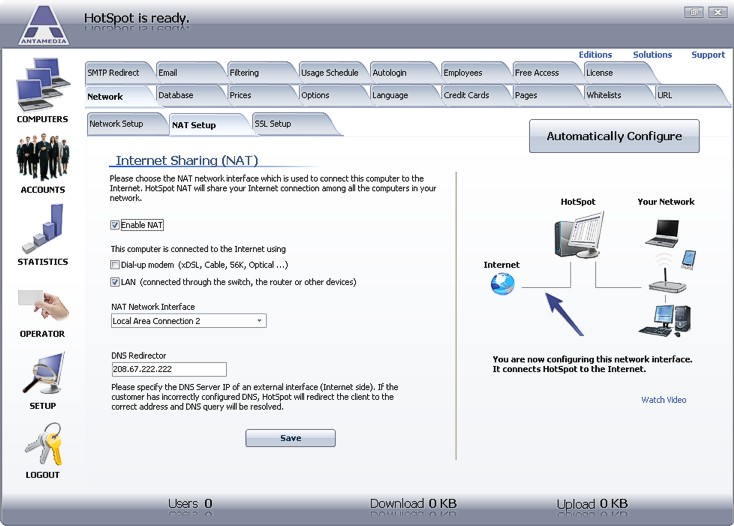The image size is (734, 526).
Task: Open the Editions link
Action: pos(595,55)
